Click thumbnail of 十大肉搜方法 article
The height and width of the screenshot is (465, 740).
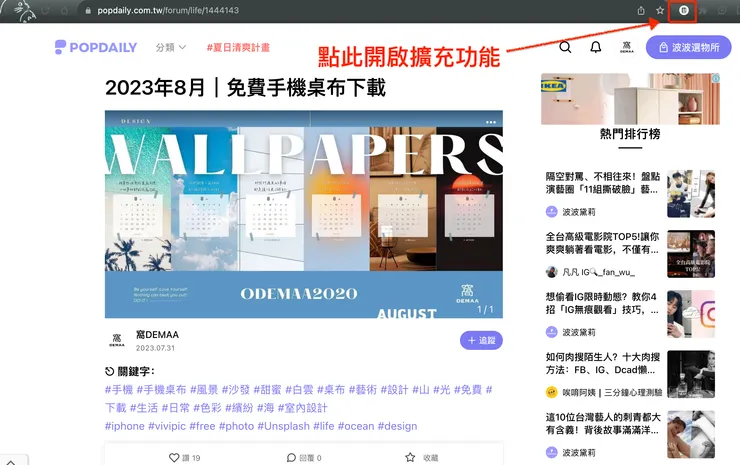click(x=691, y=374)
